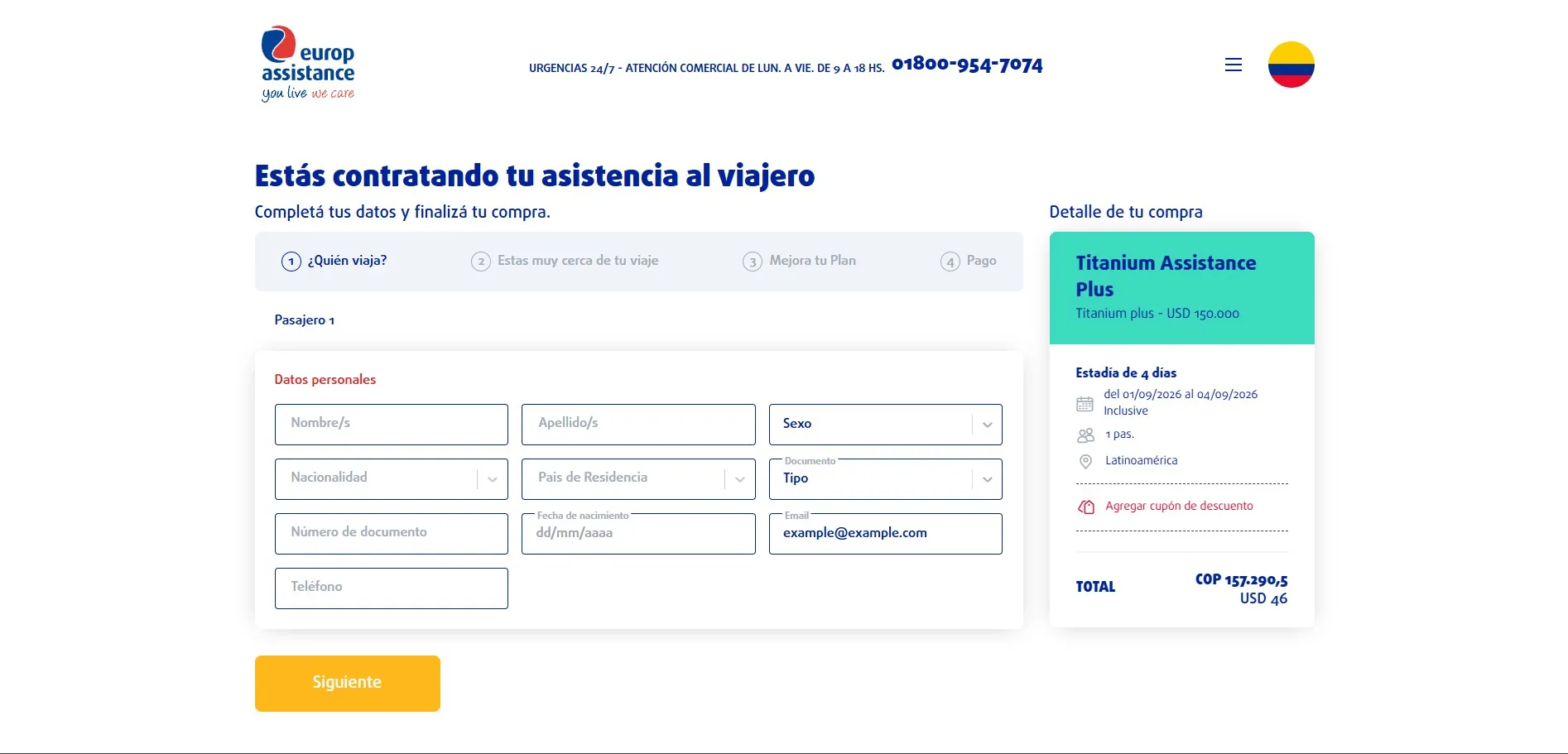Focus the Fecha de nacimiento field
1568x754 pixels.
[x=638, y=534]
